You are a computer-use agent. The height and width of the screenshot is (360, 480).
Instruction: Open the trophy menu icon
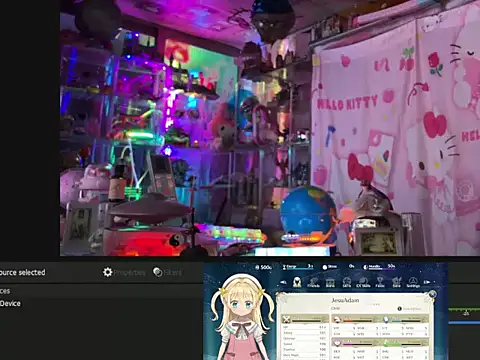[380, 283]
